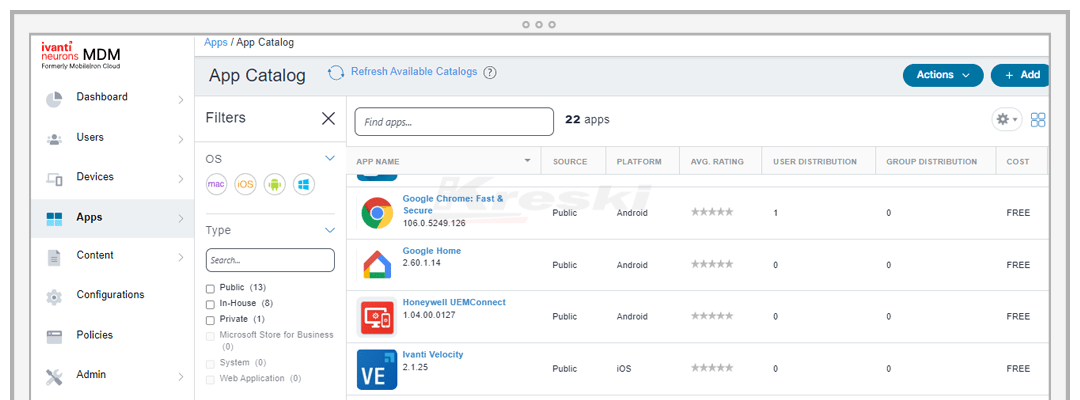
Task: Check the Public type filter
Action: 210,288
